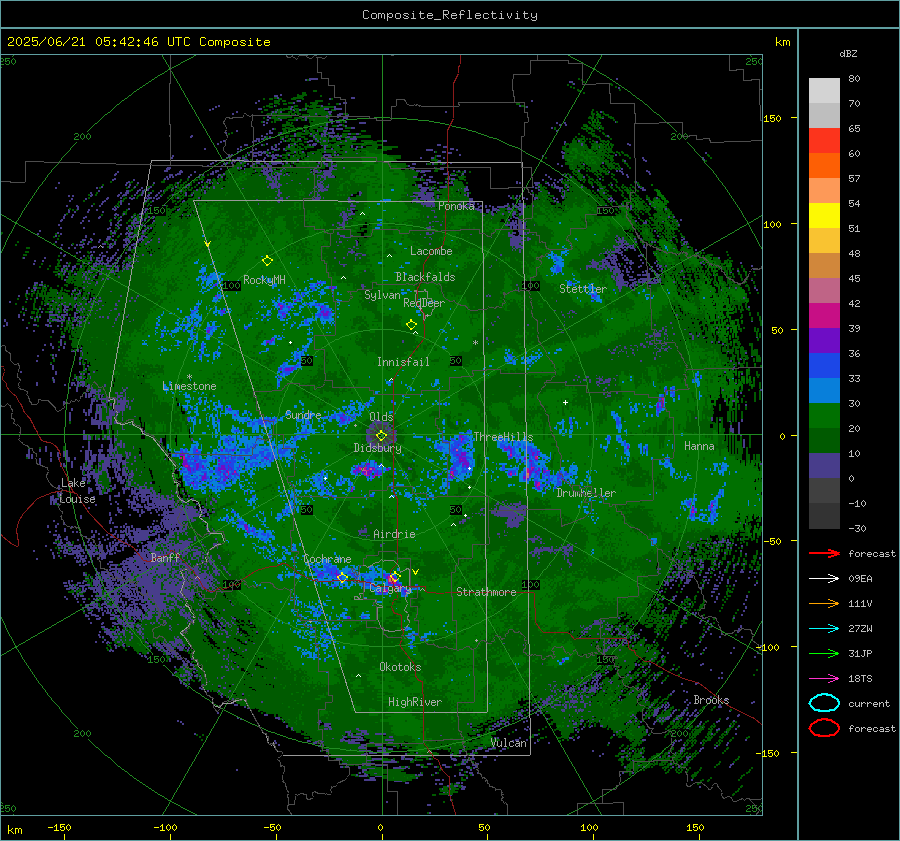Click the km unit label at bottom left
900x841 pixels.
15,830
